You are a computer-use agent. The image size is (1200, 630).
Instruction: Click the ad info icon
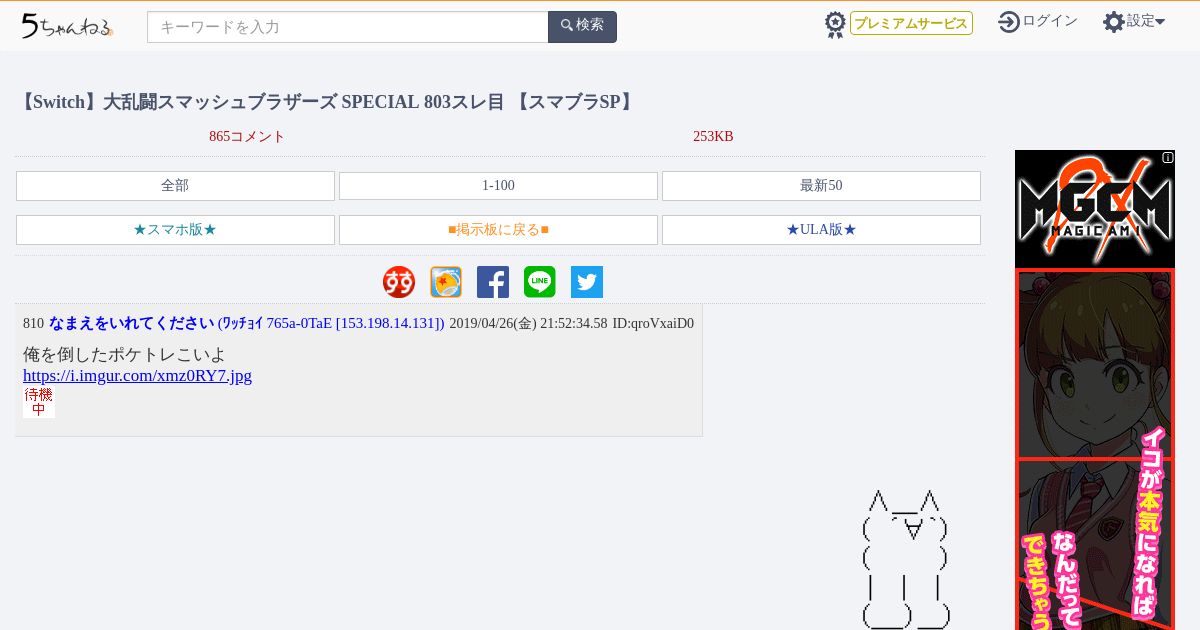point(1167,157)
